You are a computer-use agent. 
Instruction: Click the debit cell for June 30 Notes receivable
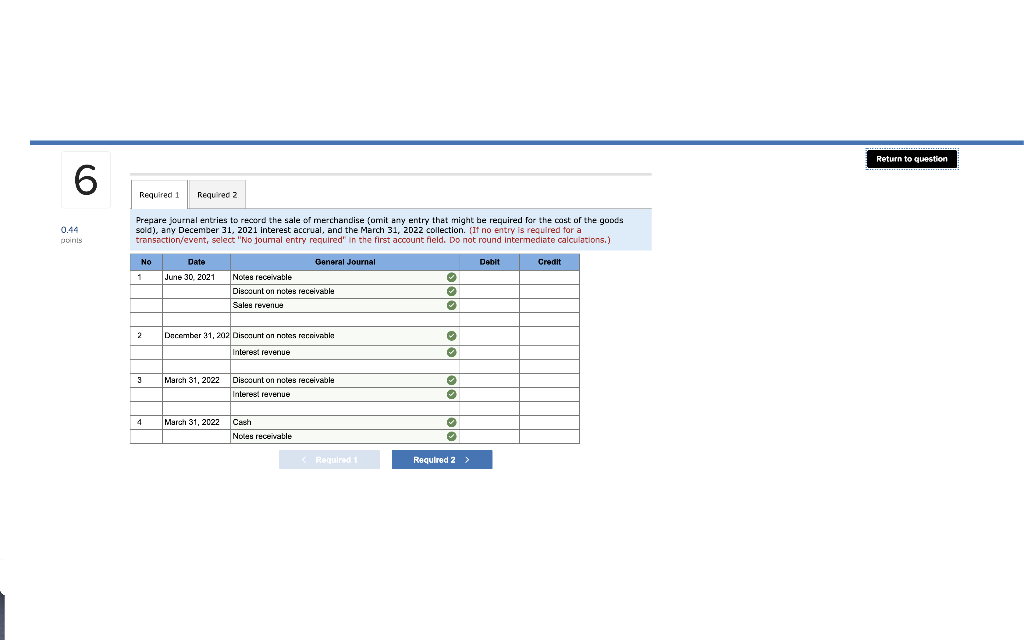(490, 278)
